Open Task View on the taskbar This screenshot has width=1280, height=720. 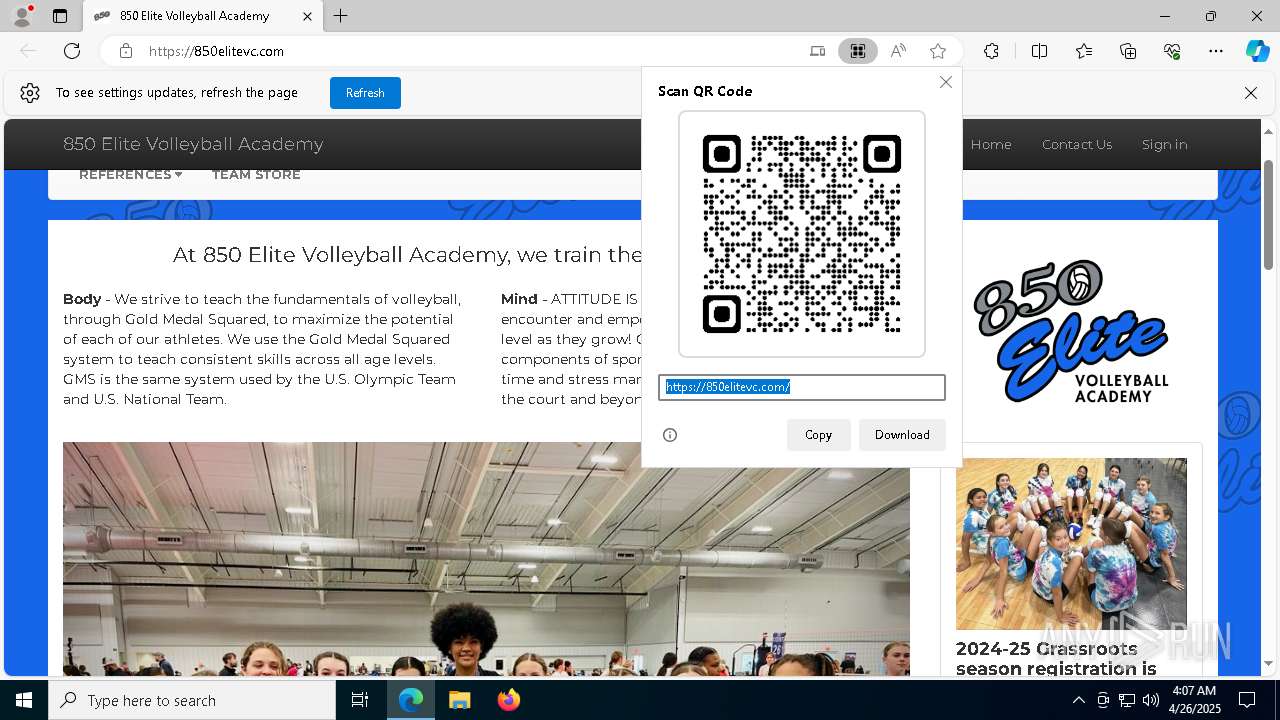[x=360, y=700]
